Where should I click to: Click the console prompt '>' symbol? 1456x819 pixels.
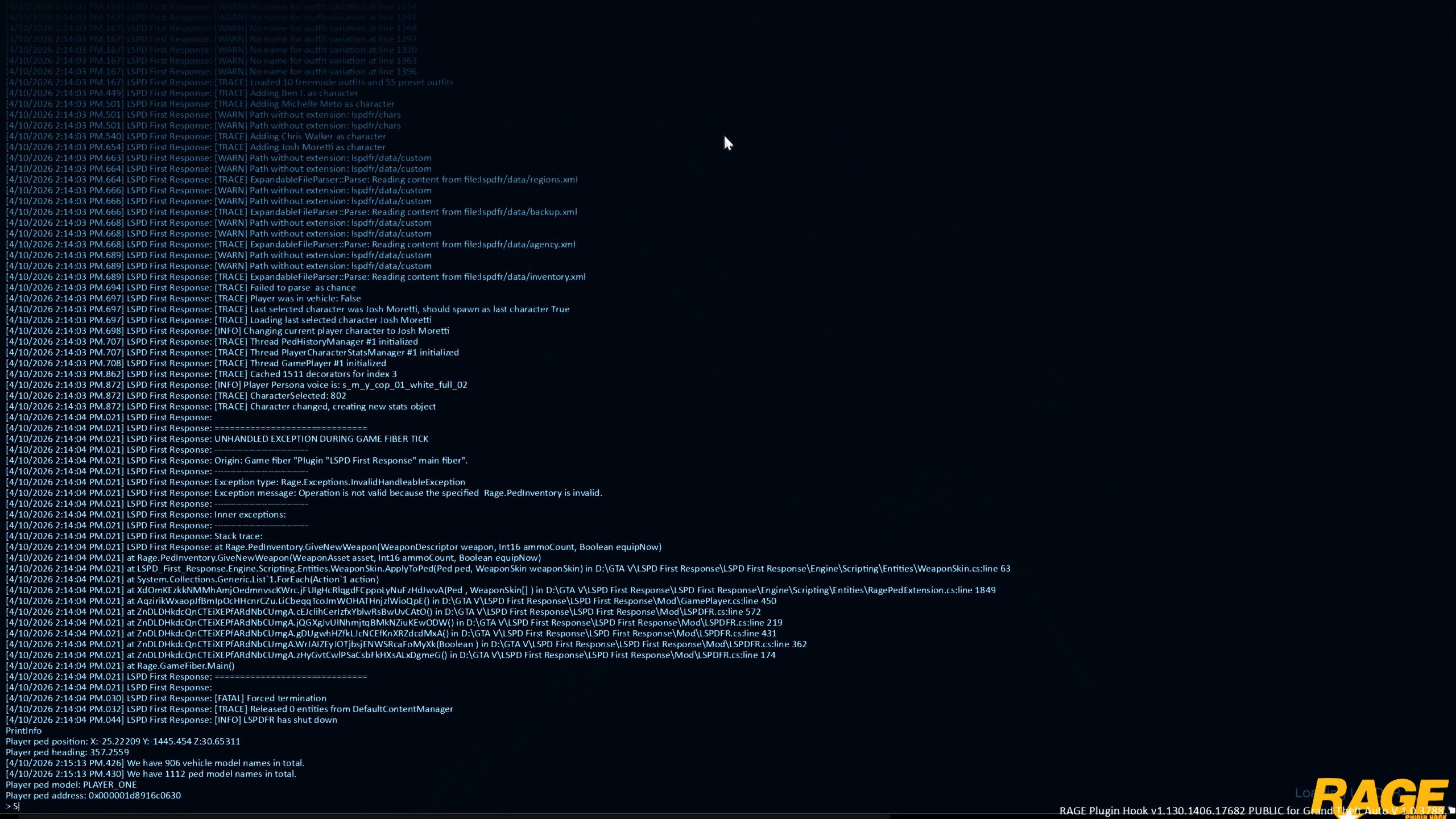tap(9, 806)
